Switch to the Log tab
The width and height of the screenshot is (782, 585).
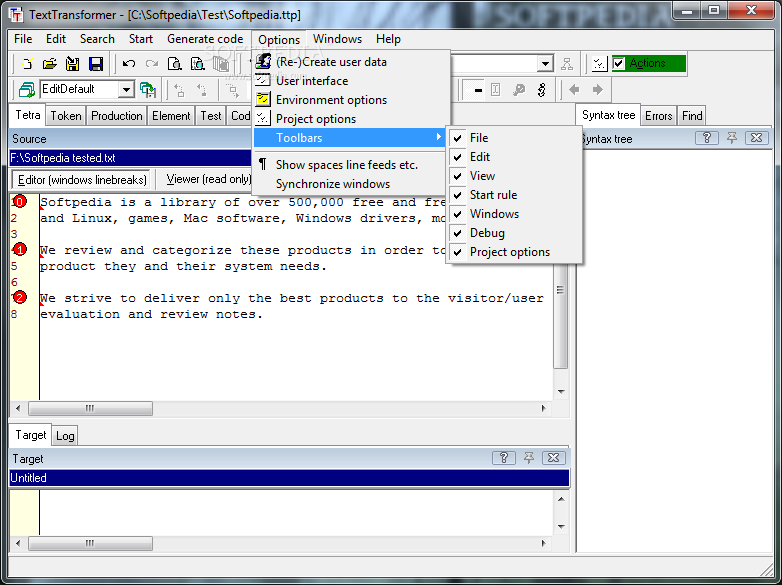[65, 436]
